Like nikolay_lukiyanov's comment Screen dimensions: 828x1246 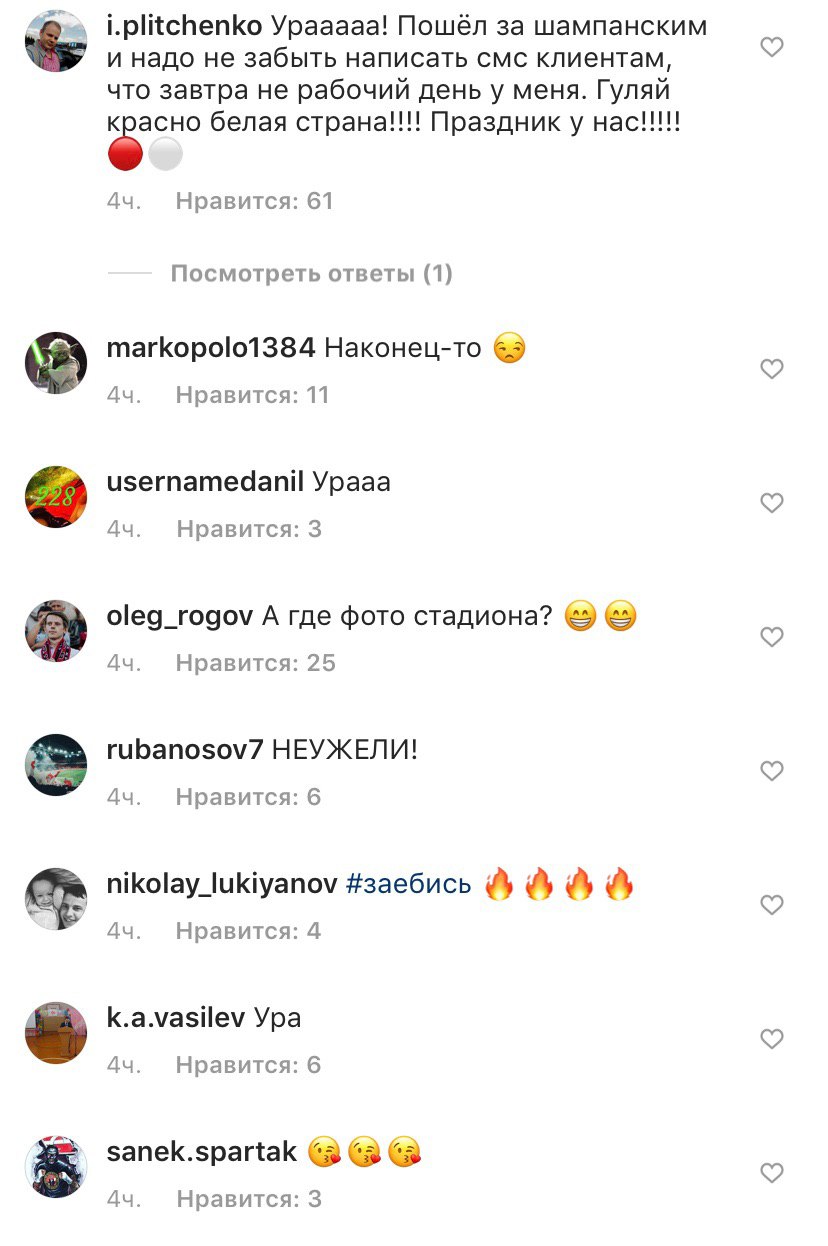pos(771,905)
